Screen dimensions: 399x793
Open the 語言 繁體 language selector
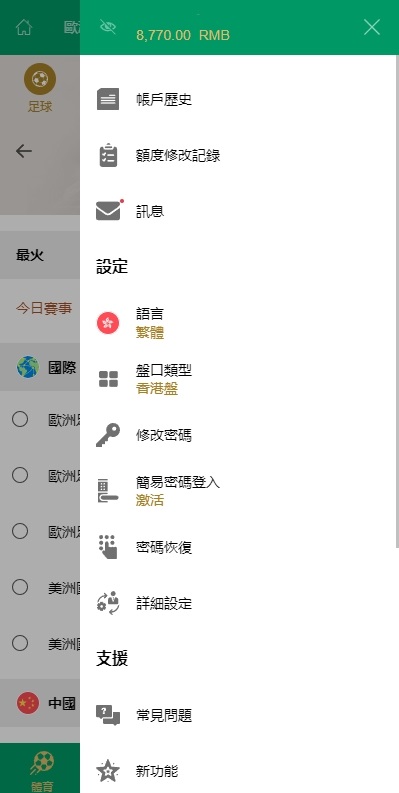point(239,323)
